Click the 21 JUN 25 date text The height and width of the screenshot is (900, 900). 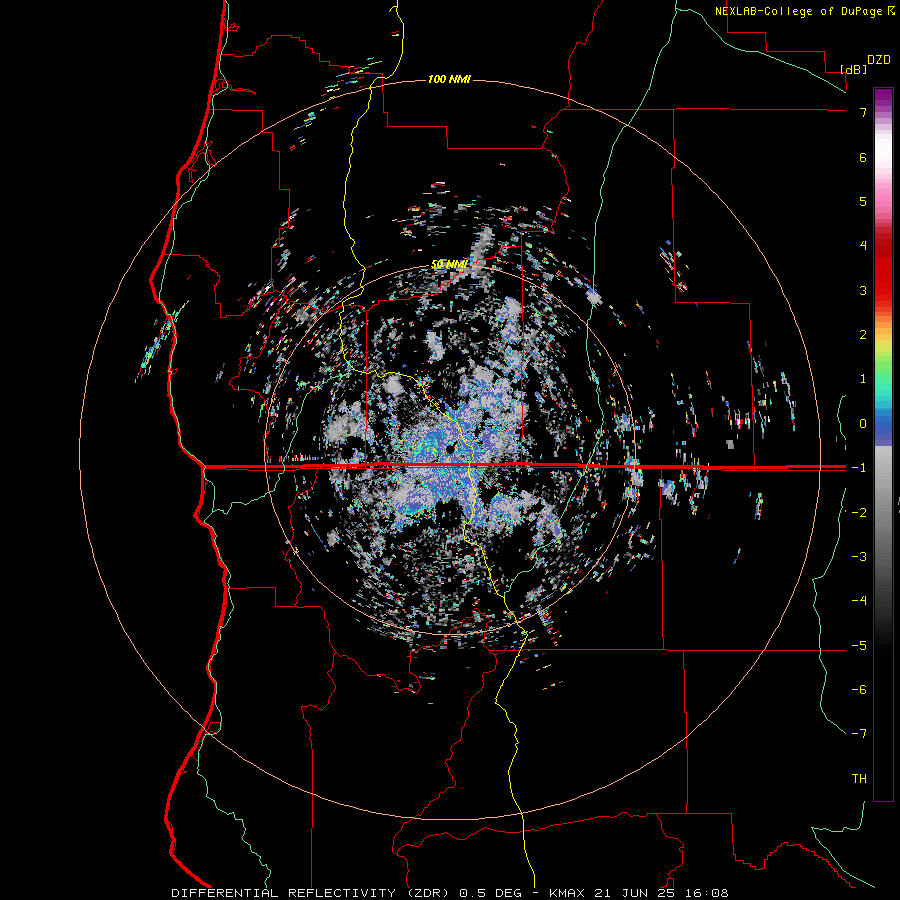[635, 893]
